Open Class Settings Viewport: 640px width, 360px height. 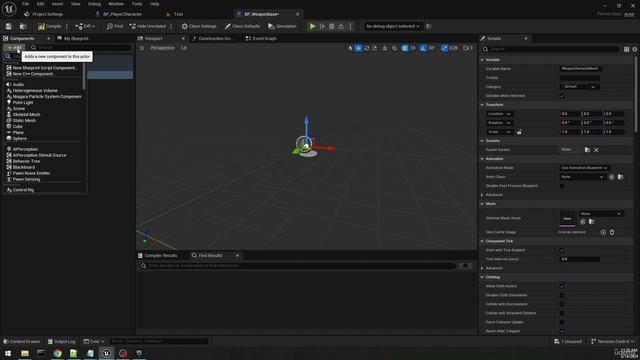pos(199,26)
